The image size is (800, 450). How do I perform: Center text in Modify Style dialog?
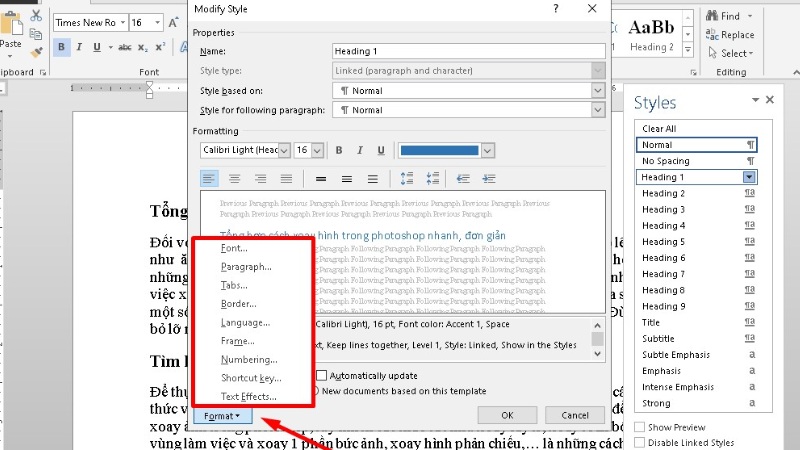[x=235, y=179]
